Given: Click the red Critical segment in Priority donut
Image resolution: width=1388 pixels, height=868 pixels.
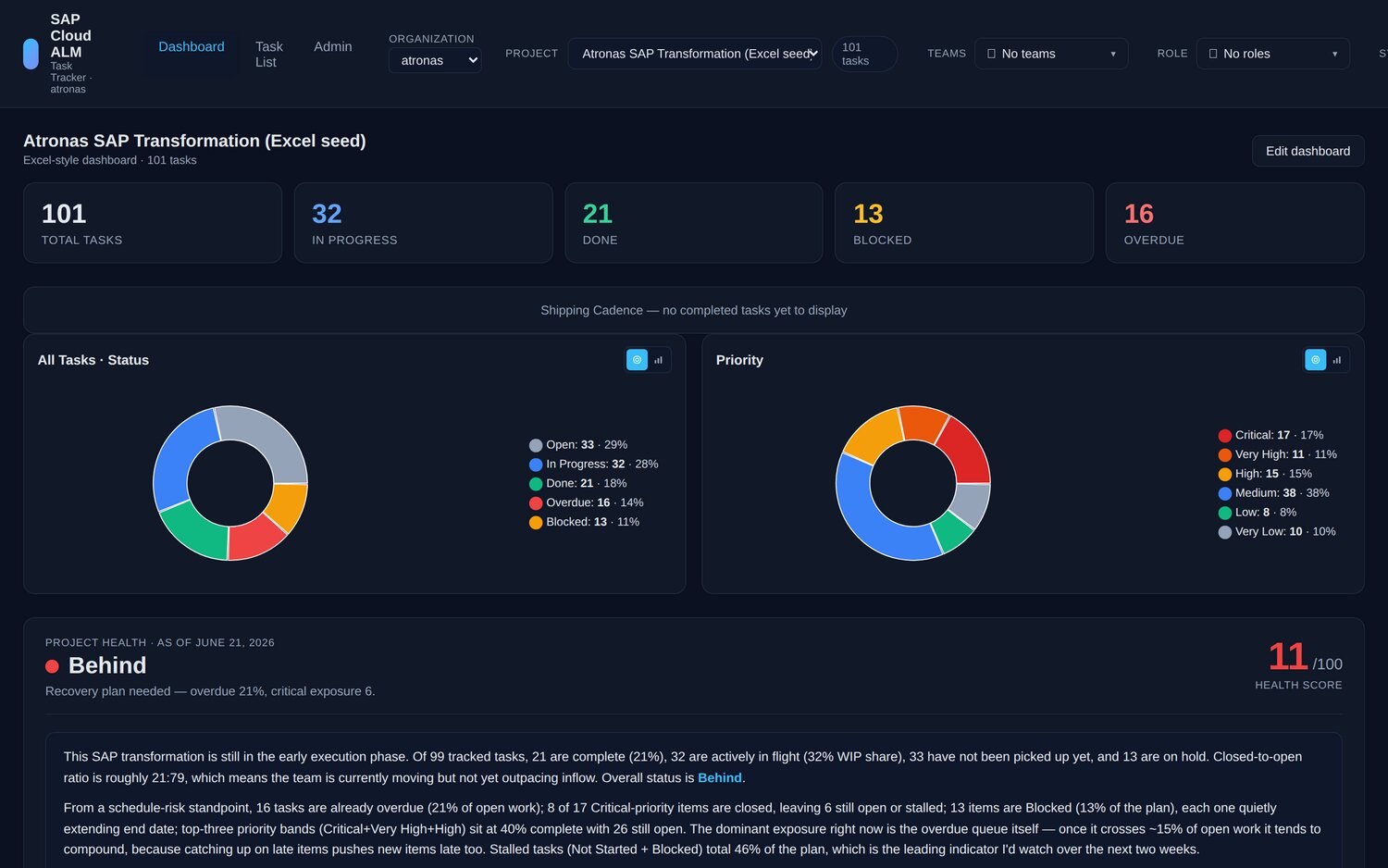Looking at the screenshot, I should [x=967, y=450].
